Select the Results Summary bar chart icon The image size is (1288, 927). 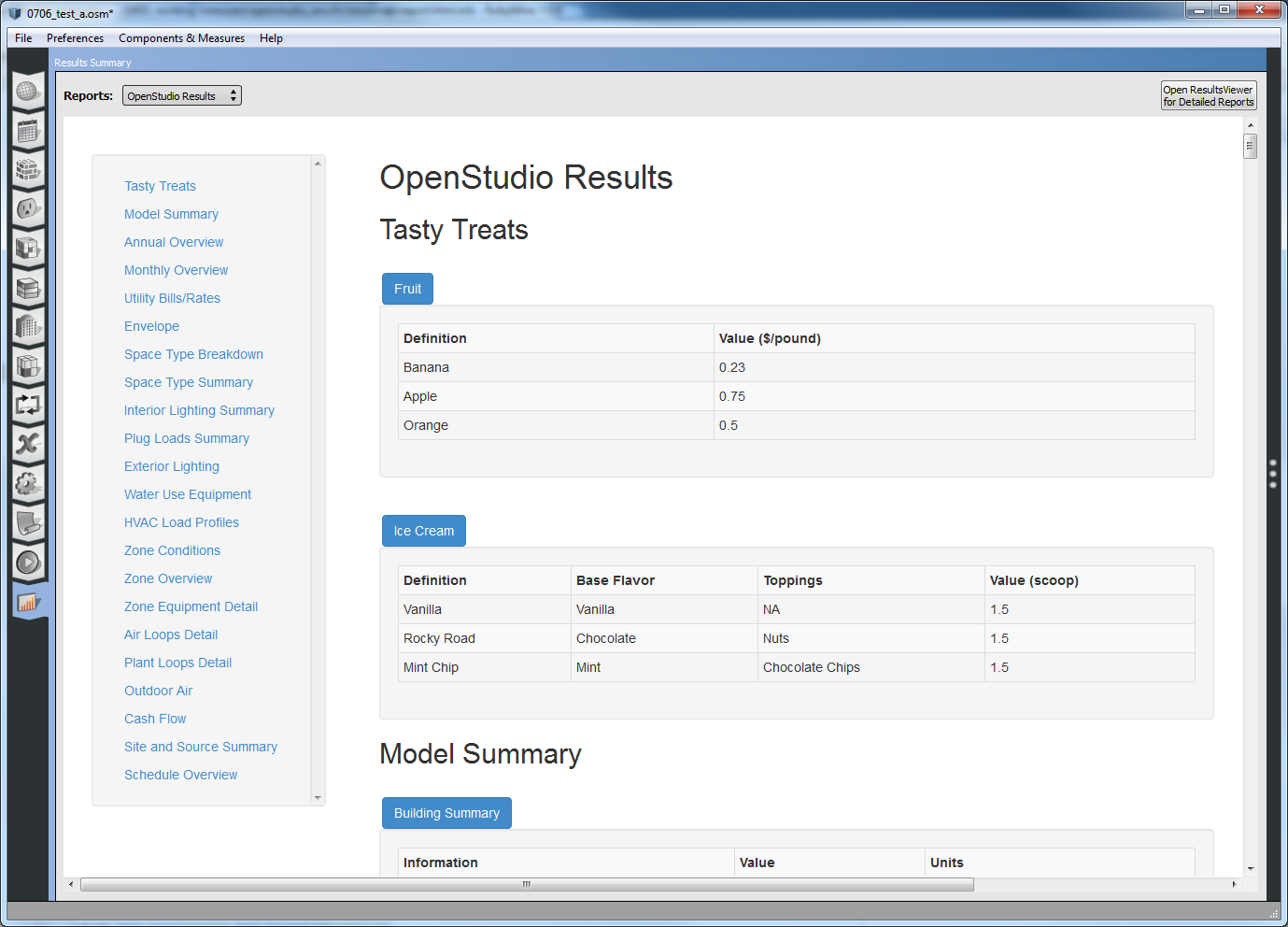[x=28, y=602]
